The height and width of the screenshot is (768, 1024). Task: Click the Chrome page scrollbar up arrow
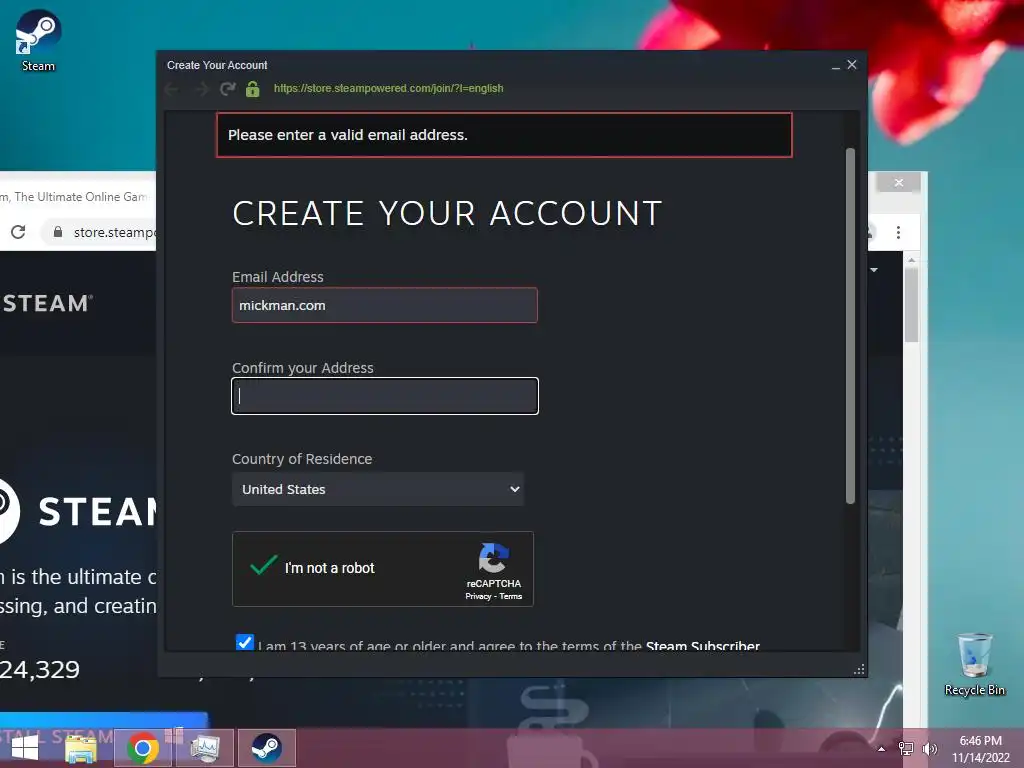click(911, 260)
